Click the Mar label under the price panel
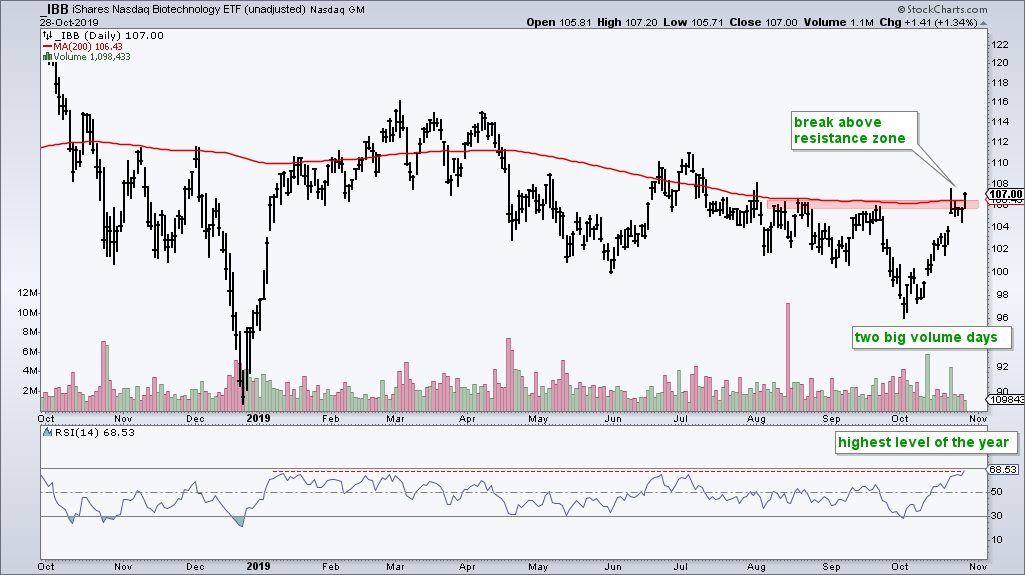Viewport: 1025px width, 575px height. pos(395,419)
